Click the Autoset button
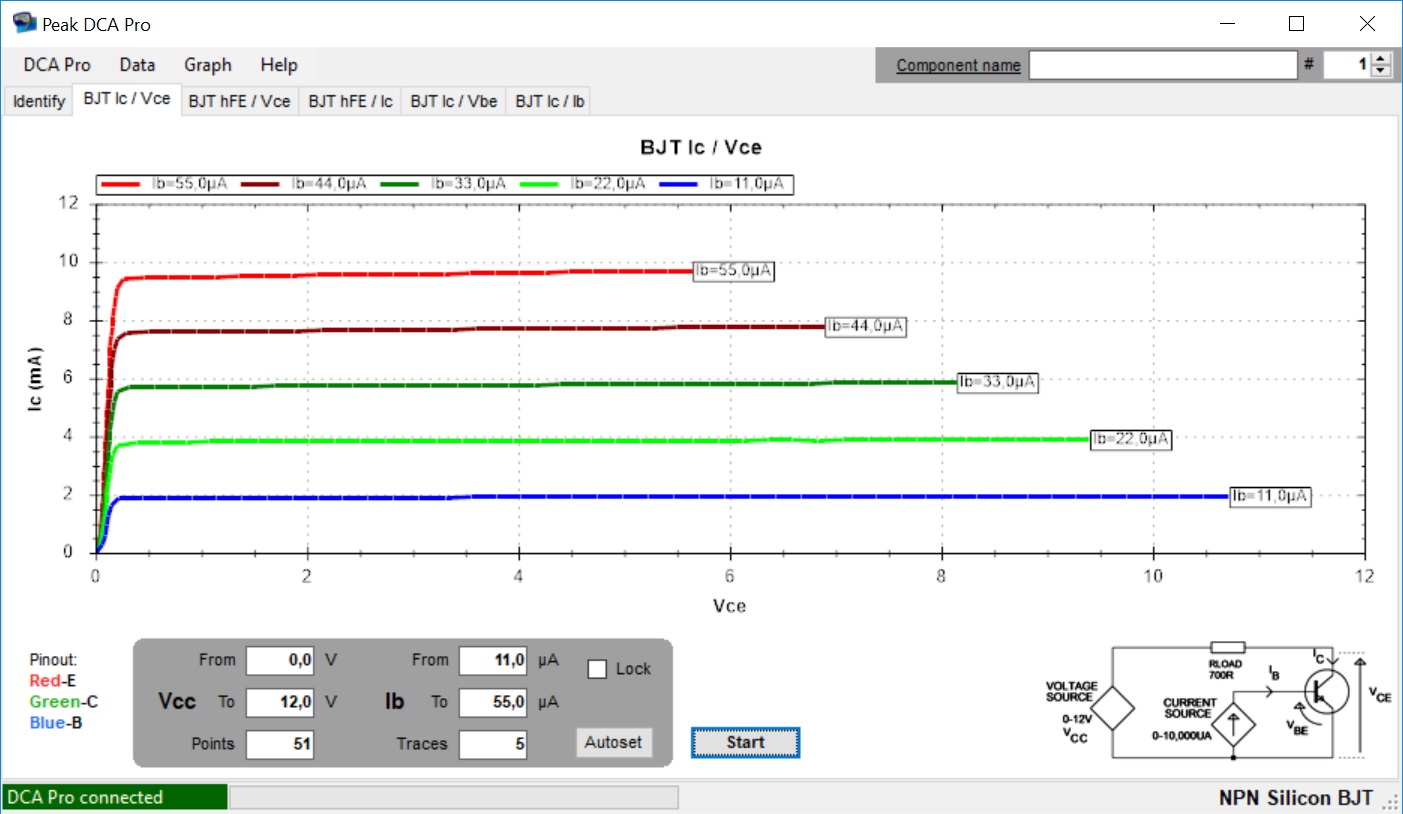1403x814 pixels. coord(613,743)
